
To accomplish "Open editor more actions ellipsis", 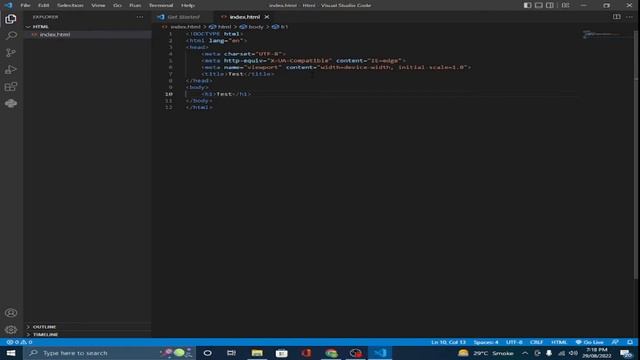I will coord(629,17).
